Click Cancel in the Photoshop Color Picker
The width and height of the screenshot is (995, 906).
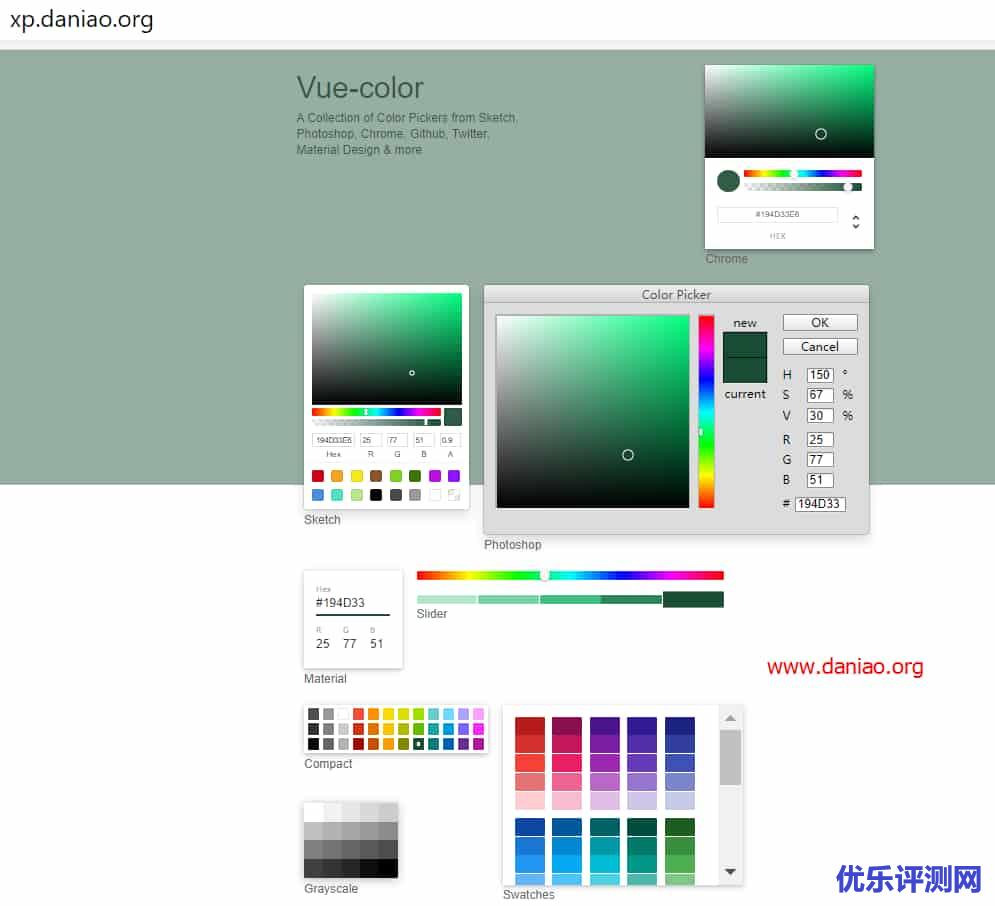click(x=820, y=346)
